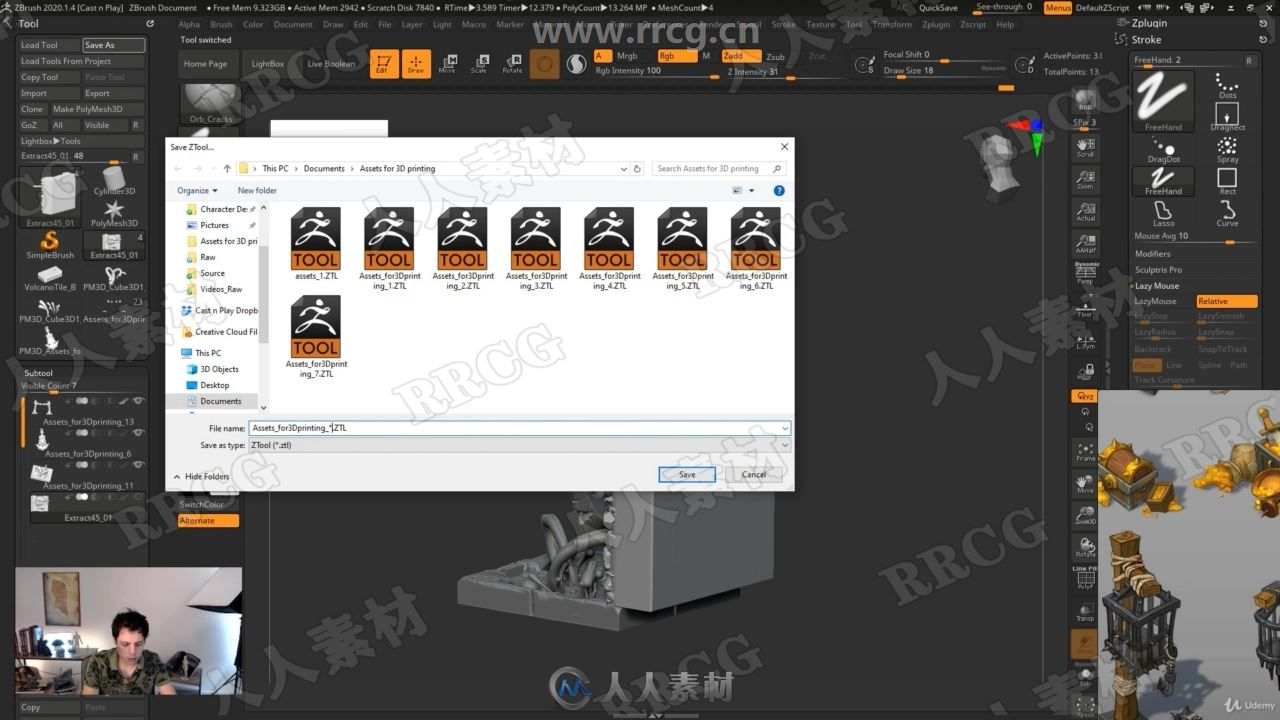Toggle Dynamic Persp perspective

(1085, 274)
